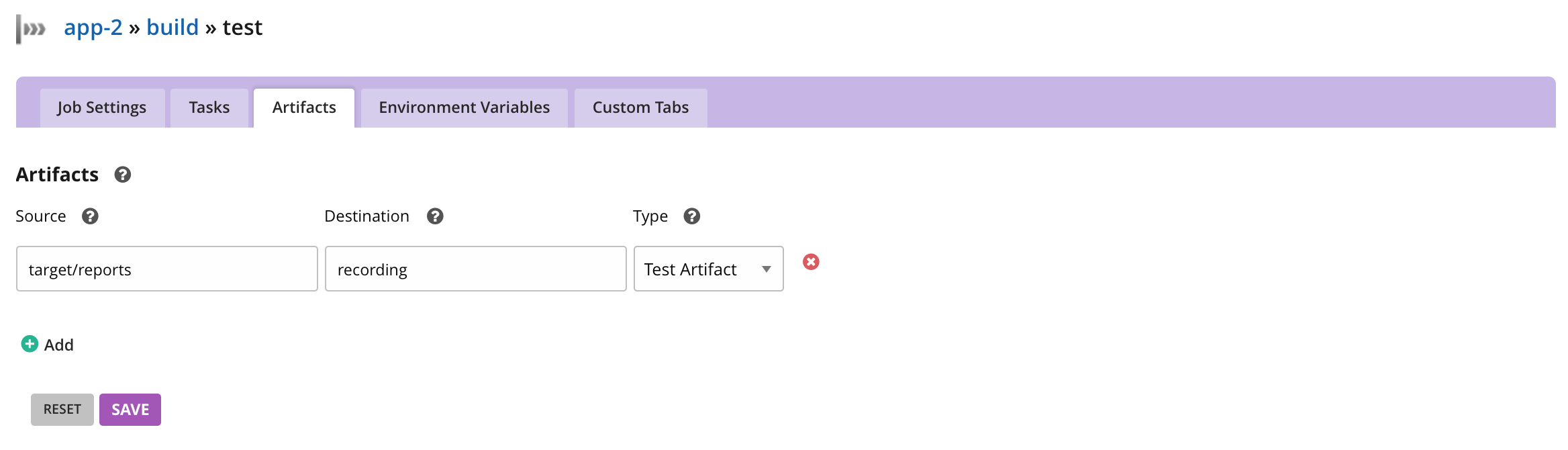Click the pipeline arrows icon beside app-2

click(31, 29)
